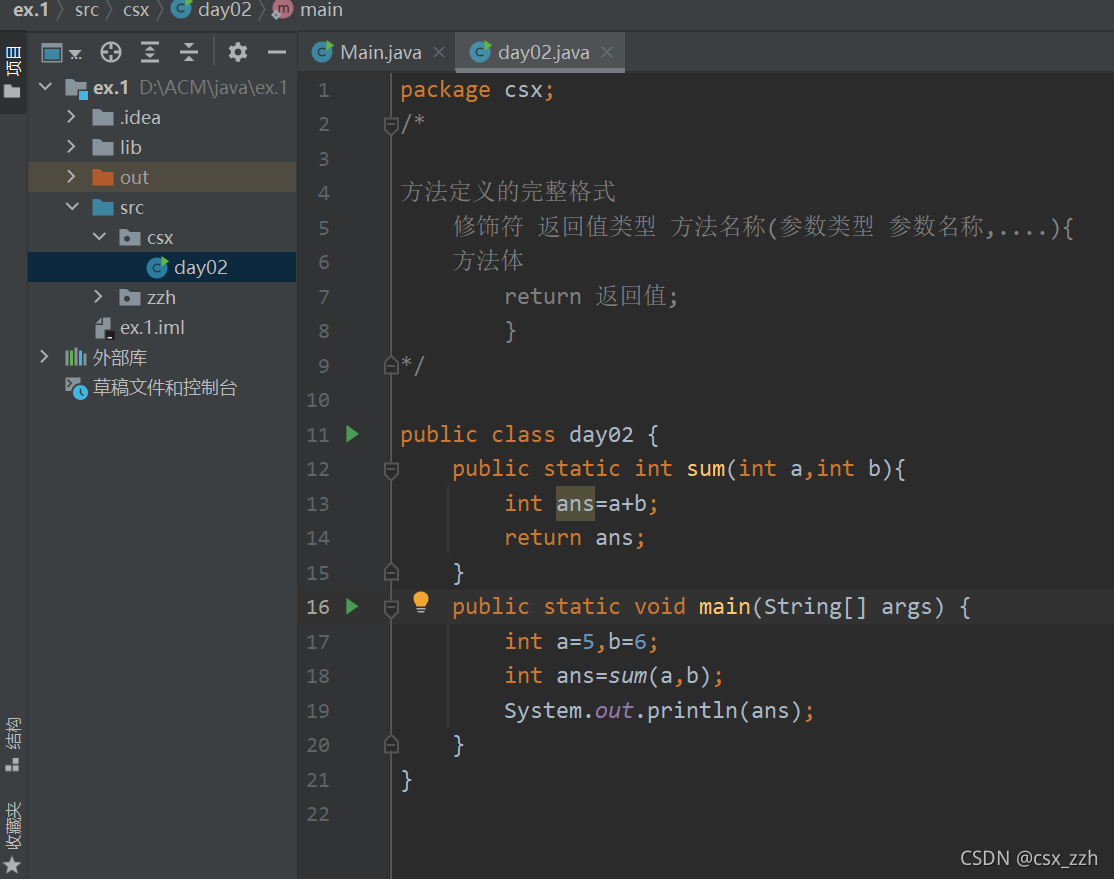This screenshot has width=1114, height=879.
Task: Collapse the src folder
Action: point(72,207)
